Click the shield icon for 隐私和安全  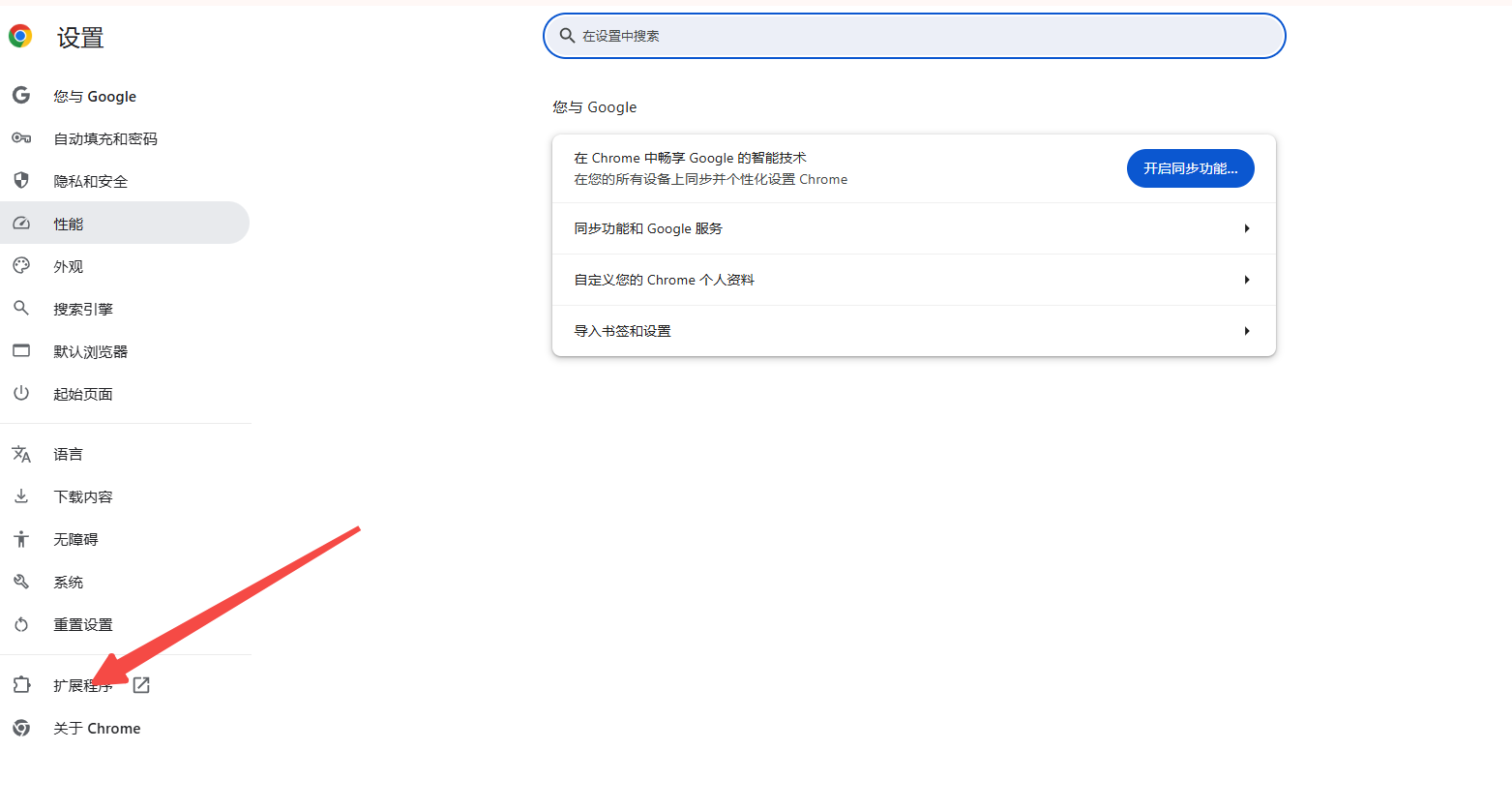coord(21,181)
